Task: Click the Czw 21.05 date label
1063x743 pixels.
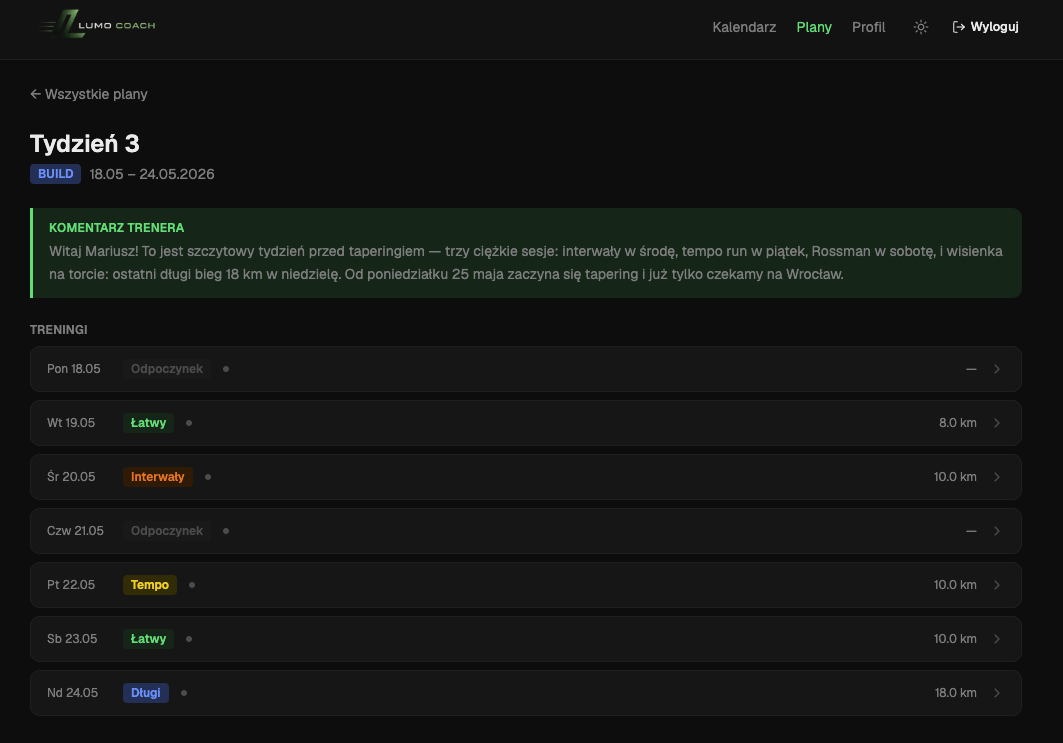Action: click(x=75, y=531)
